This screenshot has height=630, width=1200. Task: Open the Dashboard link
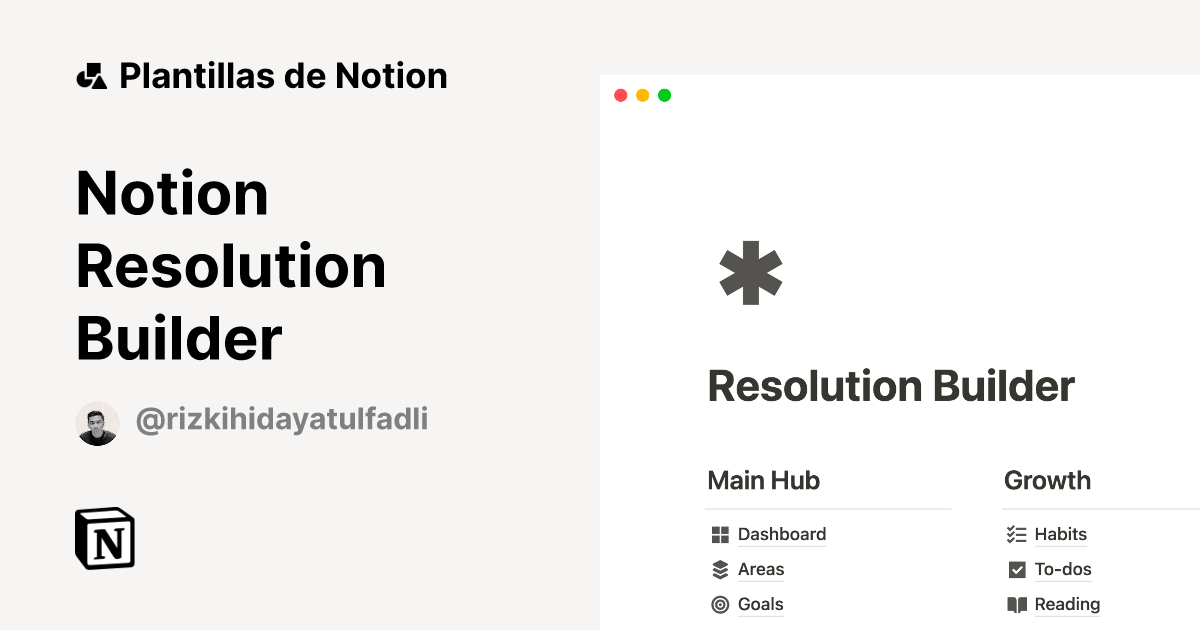781,534
